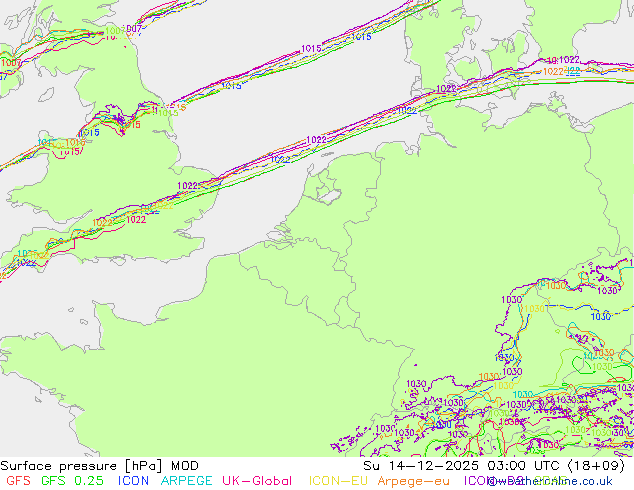The height and width of the screenshot is (490, 634).
Task: Click the blue 1030 label in eastern Germany
Action: pos(600,317)
